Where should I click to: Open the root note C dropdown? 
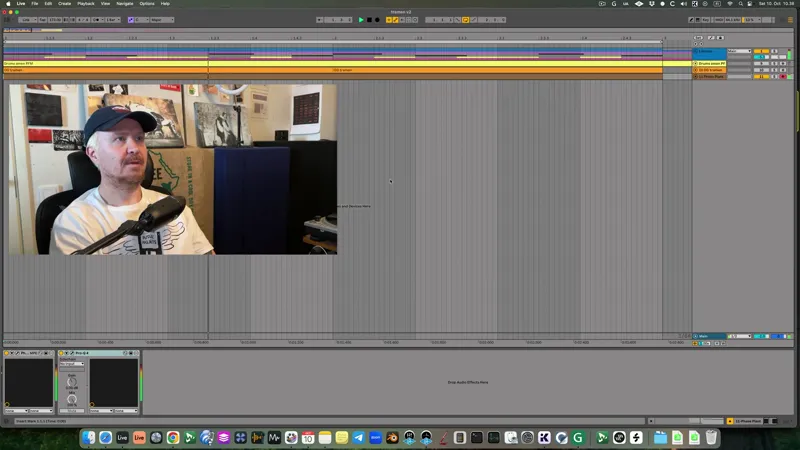(142, 20)
